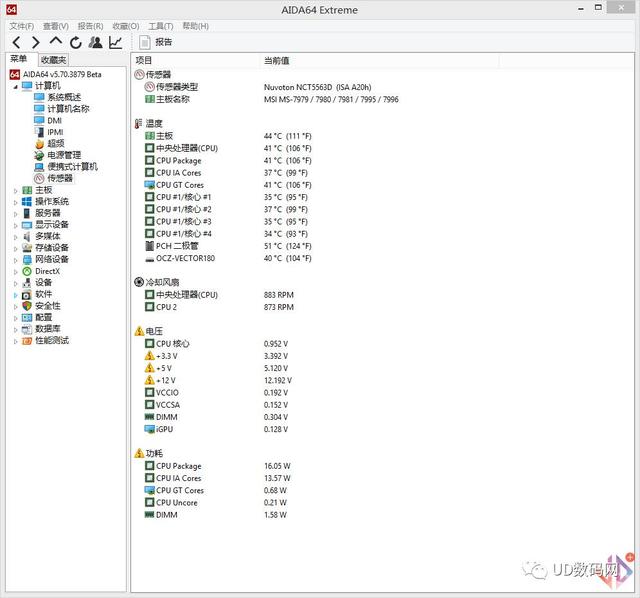The height and width of the screenshot is (598, 640).
Task: Select the CPU GT Cores temperature row icon
Action: pos(149,185)
